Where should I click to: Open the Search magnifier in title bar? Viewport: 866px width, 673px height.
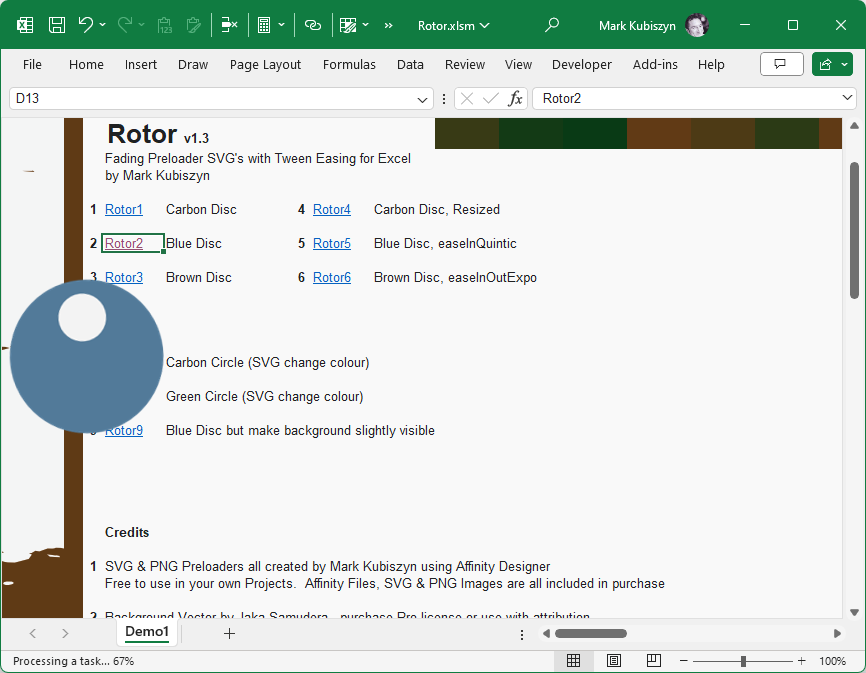(552, 25)
